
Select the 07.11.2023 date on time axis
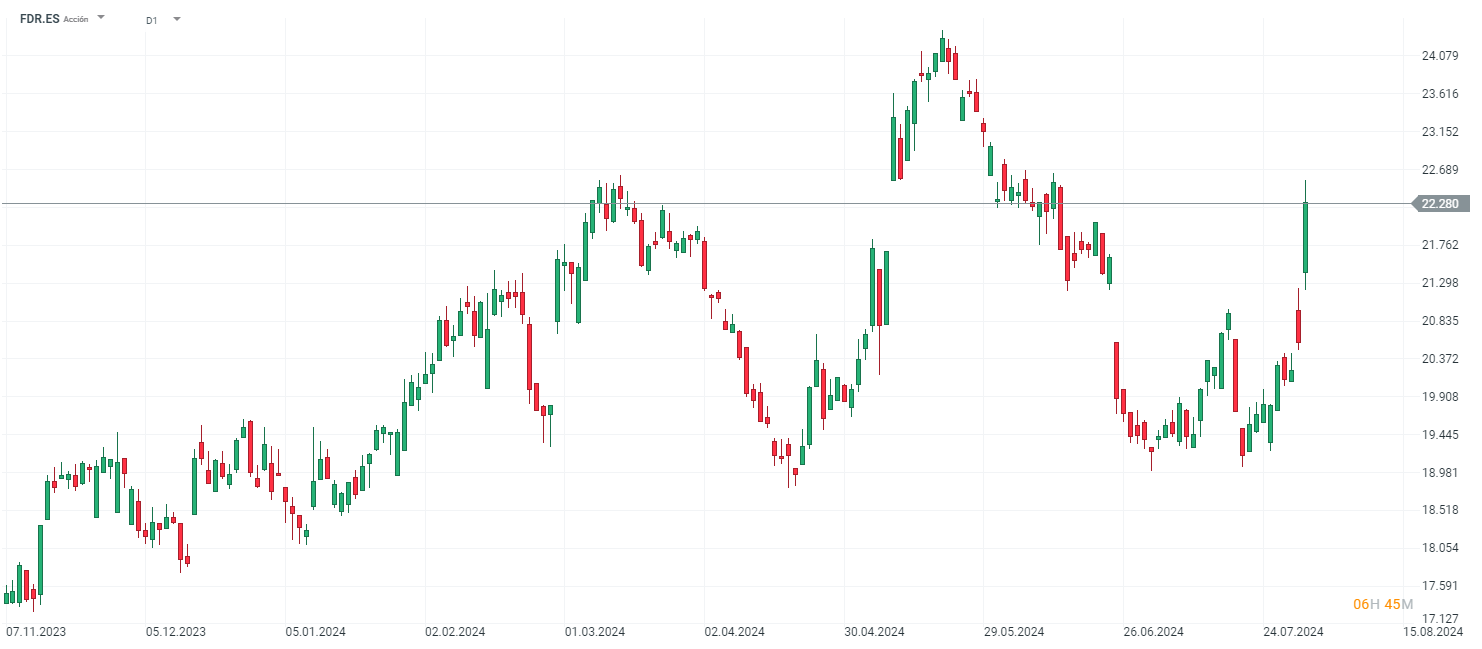tap(36, 632)
